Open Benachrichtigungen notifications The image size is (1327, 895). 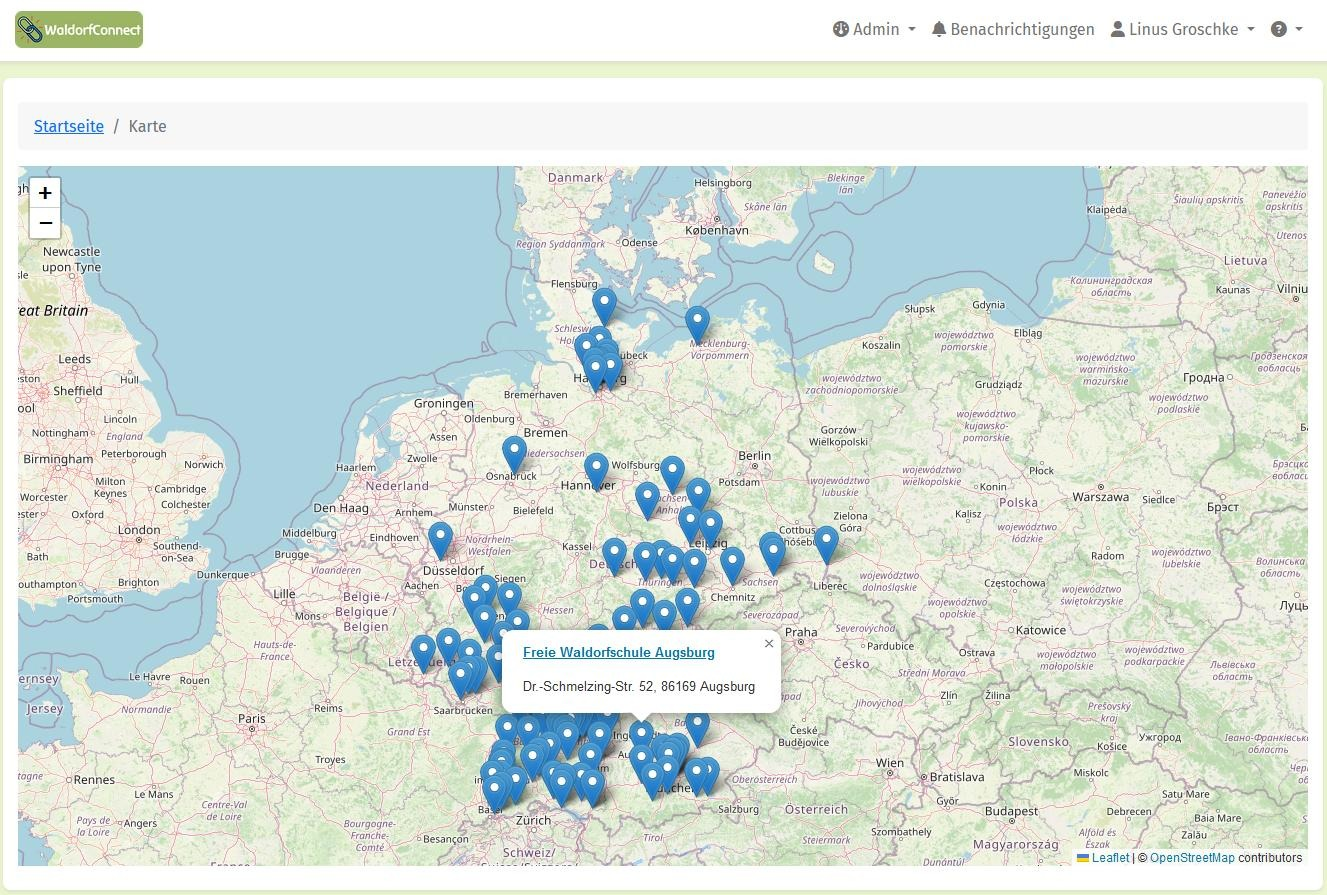(x=1012, y=29)
